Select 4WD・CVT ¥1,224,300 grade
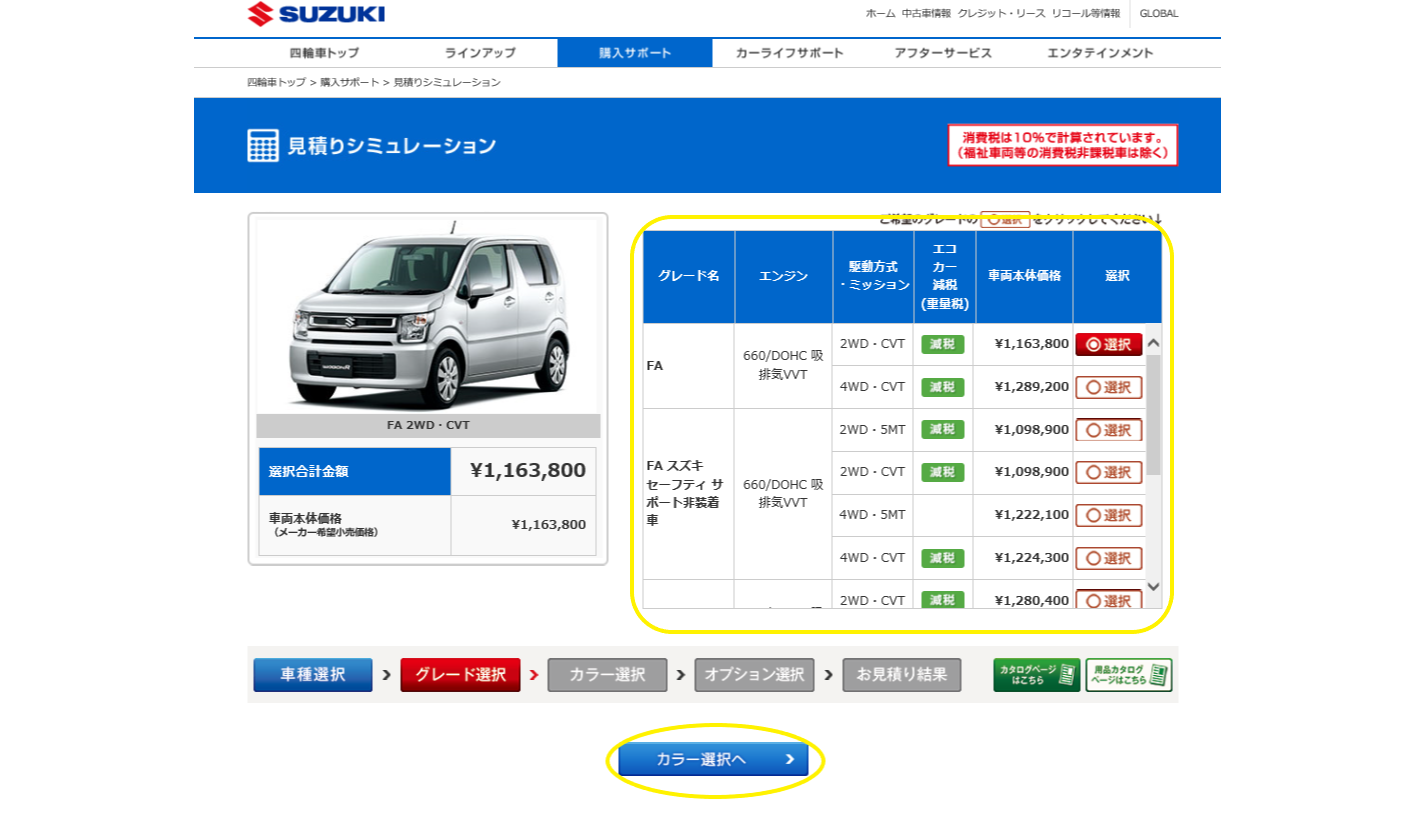 [x=1109, y=558]
